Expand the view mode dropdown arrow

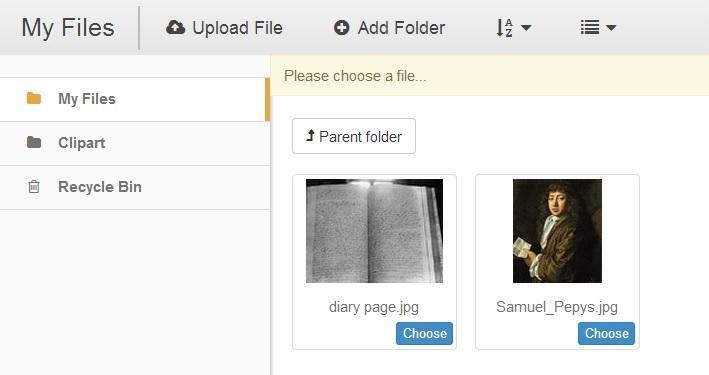(x=611, y=28)
